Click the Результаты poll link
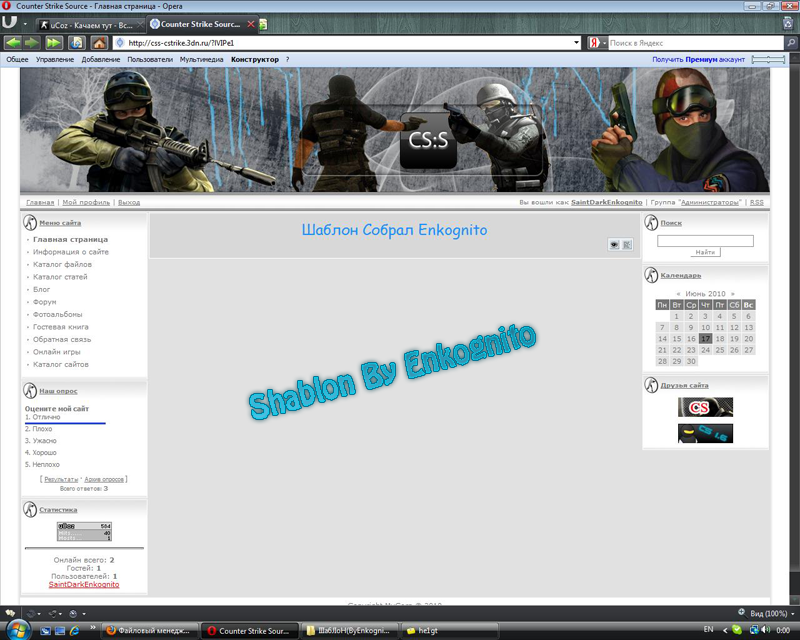The height and width of the screenshot is (640, 800). click(61, 480)
